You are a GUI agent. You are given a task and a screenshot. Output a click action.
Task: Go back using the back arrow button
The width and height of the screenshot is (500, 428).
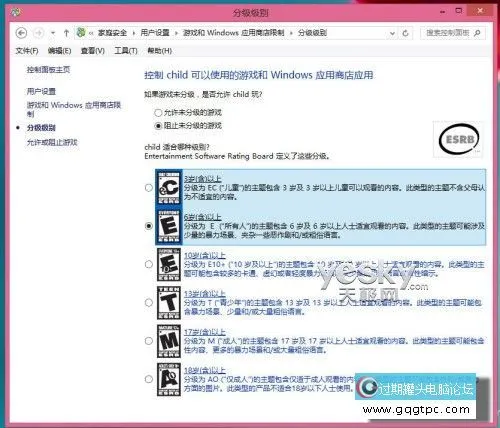[21, 33]
